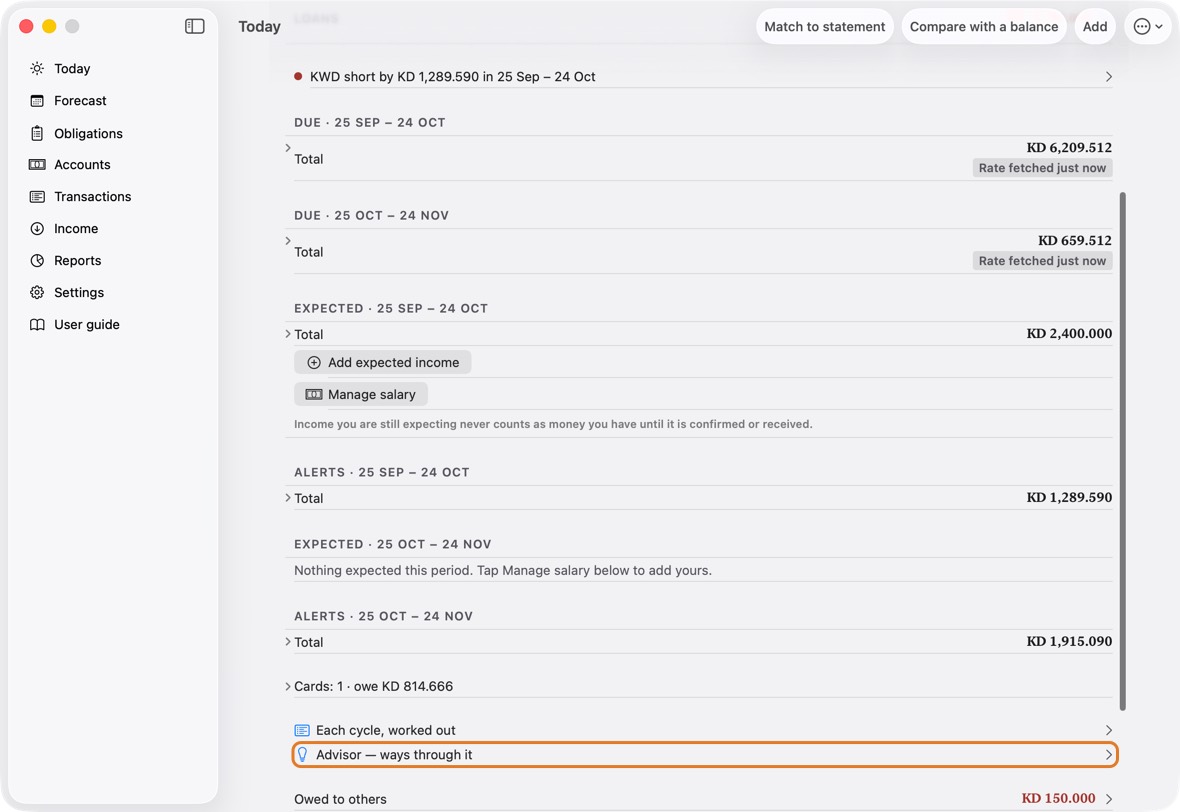Screen dimensions: 1180x812
Task: Click the red dot beside KWD short alert
Action: coord(298,76)
